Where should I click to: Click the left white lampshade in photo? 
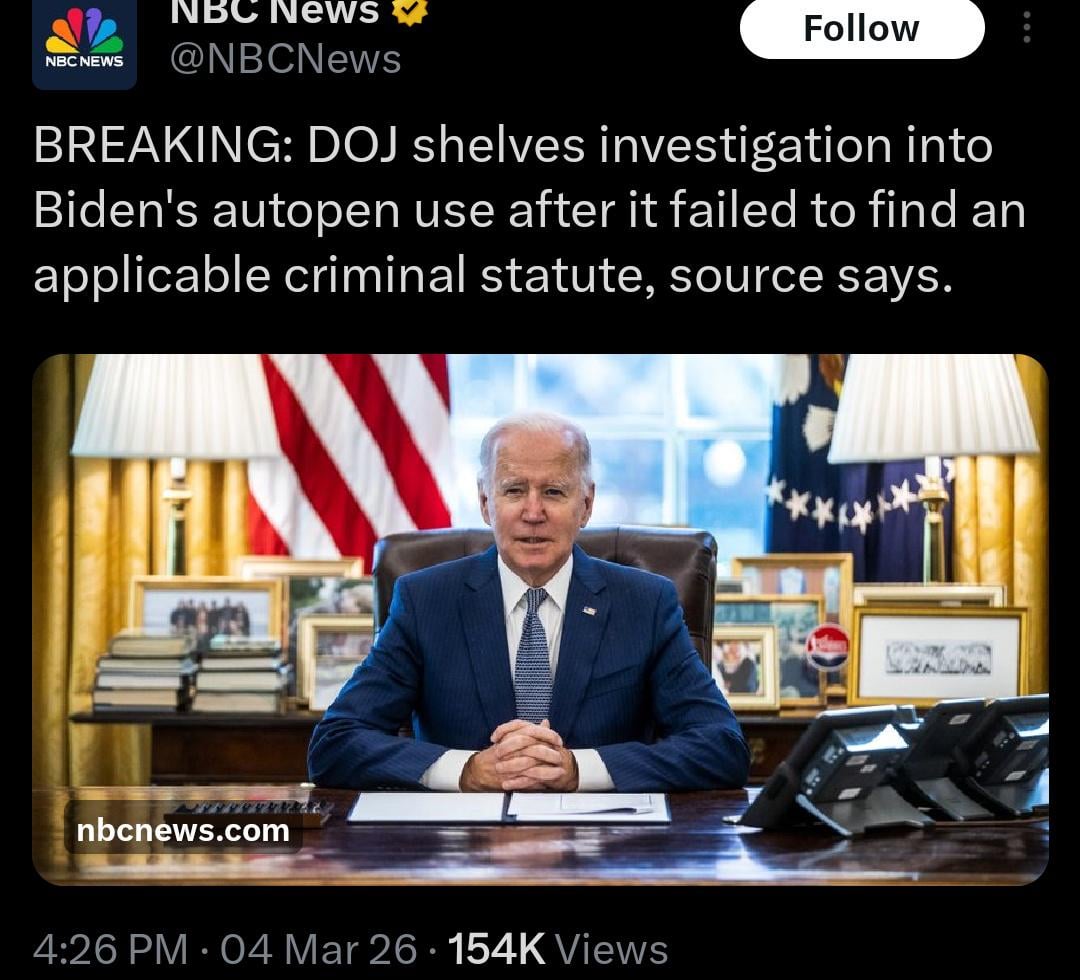coord(174,406)
